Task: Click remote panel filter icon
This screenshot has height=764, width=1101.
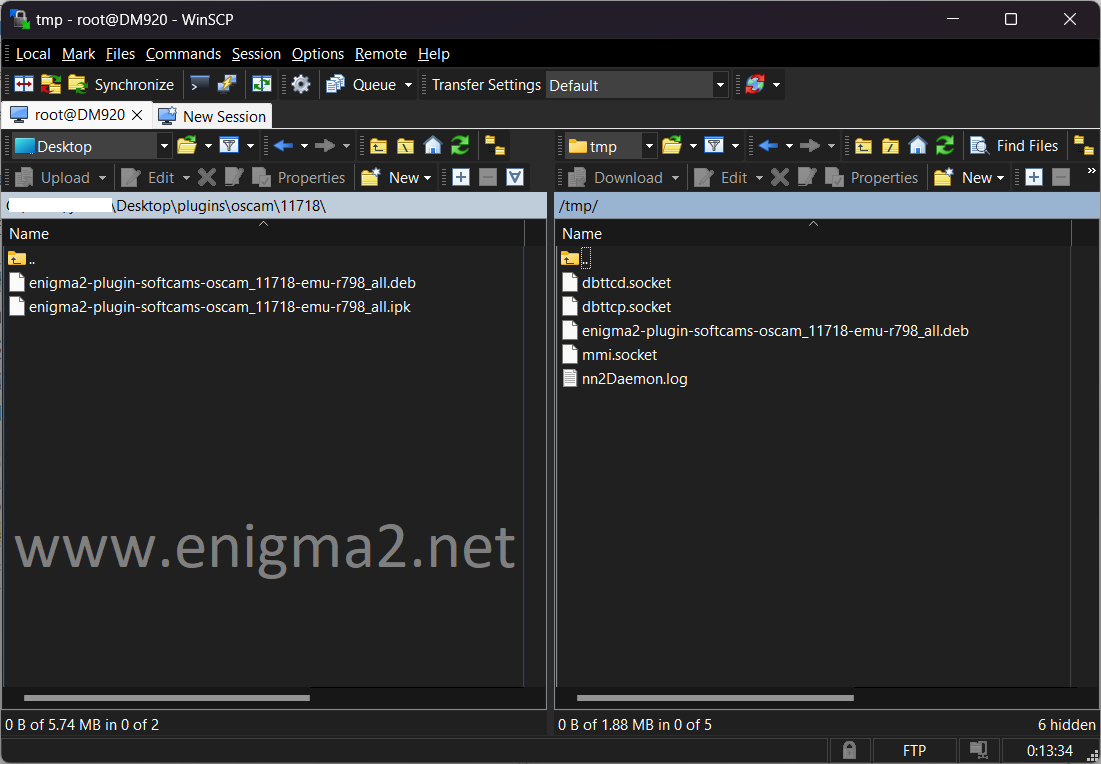Action: pos(714,146)
